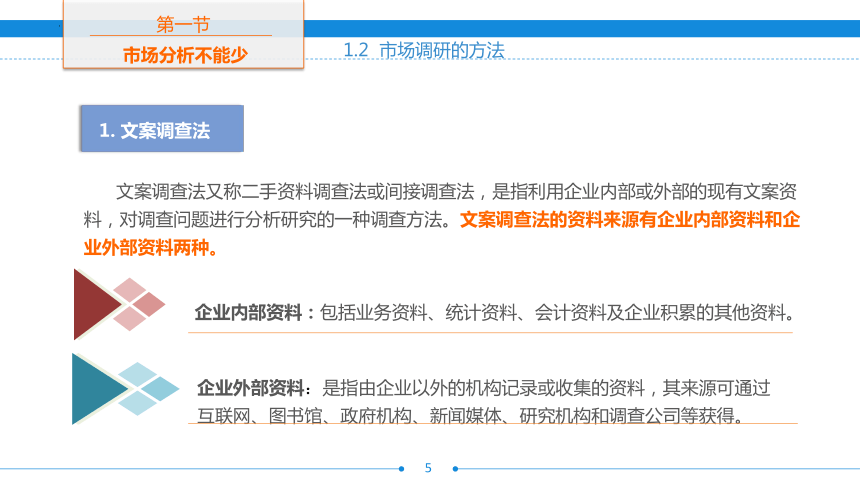Click the line 互联网、图书馆、政府机构、新闻媒体

click(471, 416)
